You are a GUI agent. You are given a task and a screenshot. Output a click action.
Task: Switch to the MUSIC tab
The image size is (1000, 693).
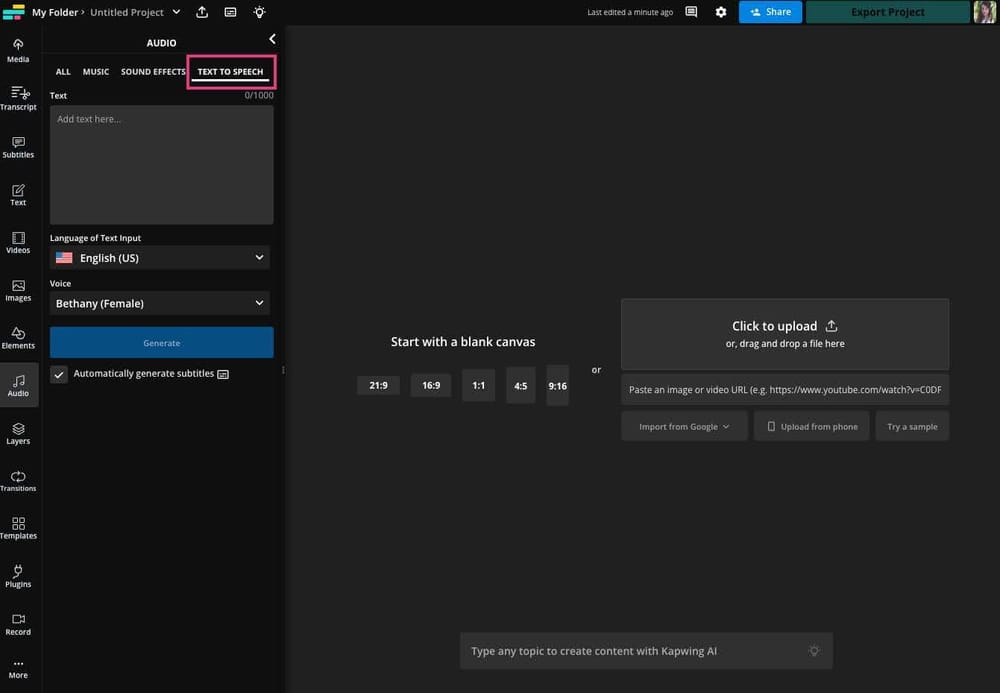click(95, 71)
